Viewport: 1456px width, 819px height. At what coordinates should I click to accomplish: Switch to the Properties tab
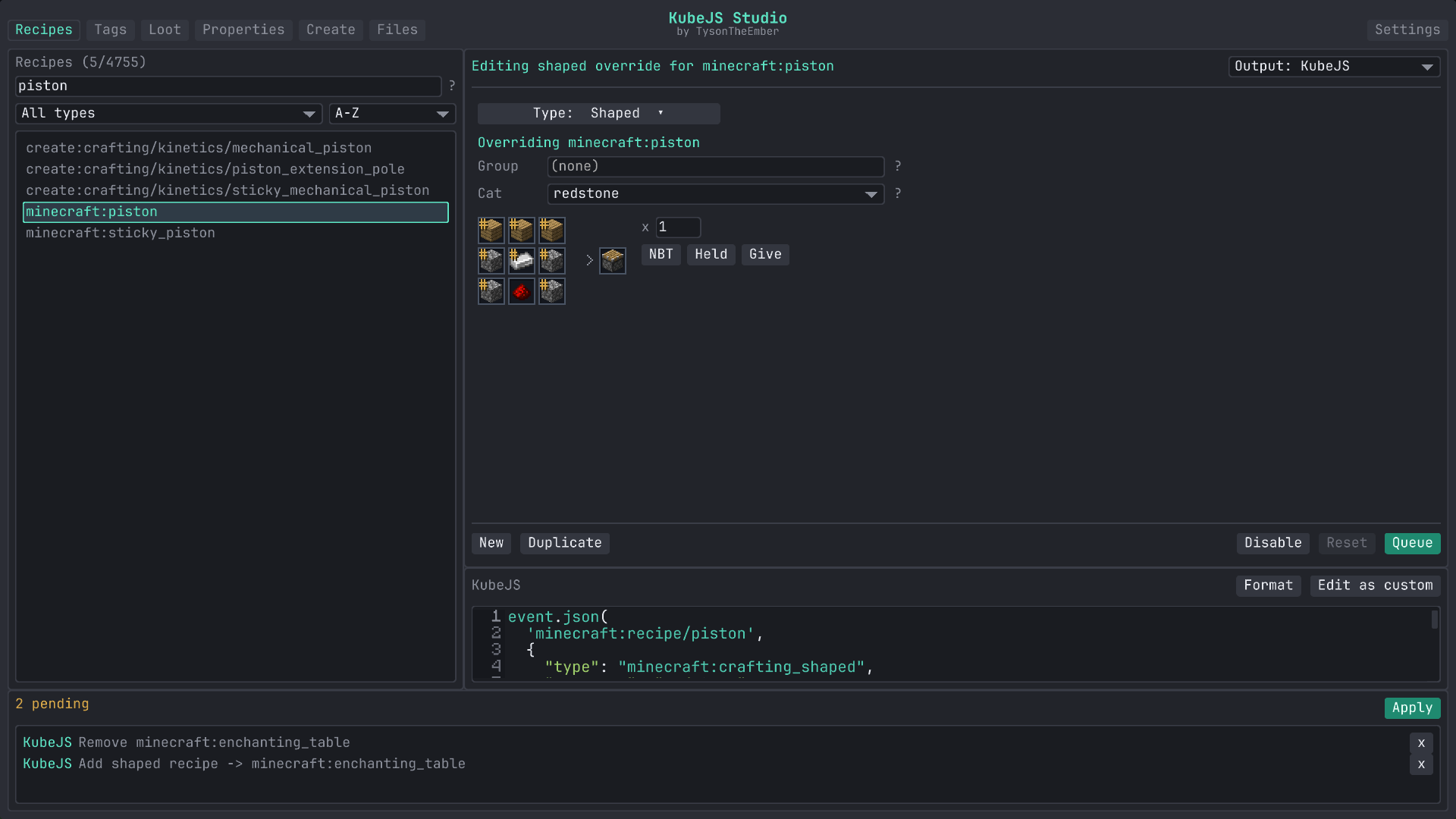tap(243, 30)
